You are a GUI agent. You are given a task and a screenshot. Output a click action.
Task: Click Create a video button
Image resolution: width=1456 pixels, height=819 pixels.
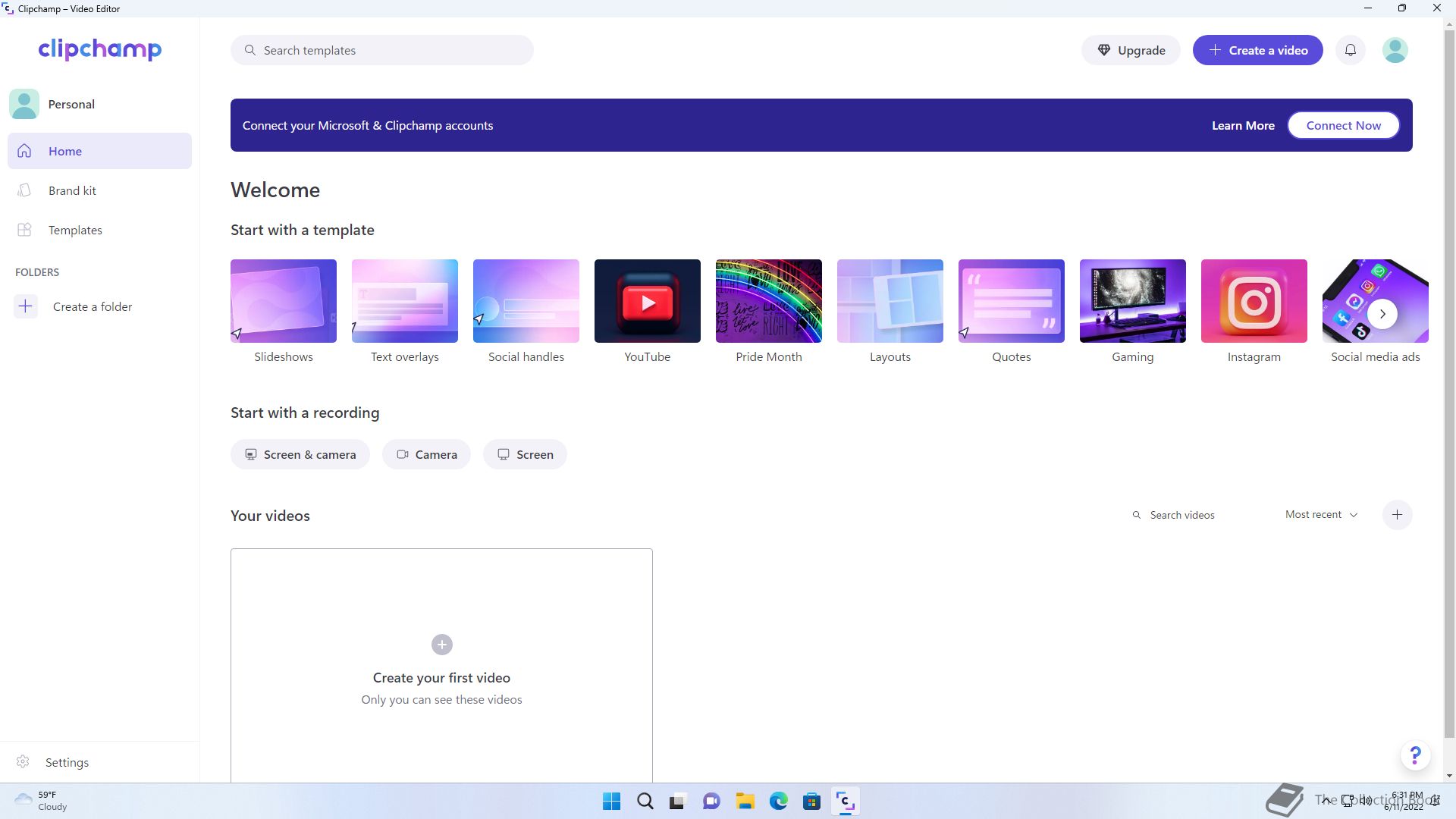[1257, 50]
